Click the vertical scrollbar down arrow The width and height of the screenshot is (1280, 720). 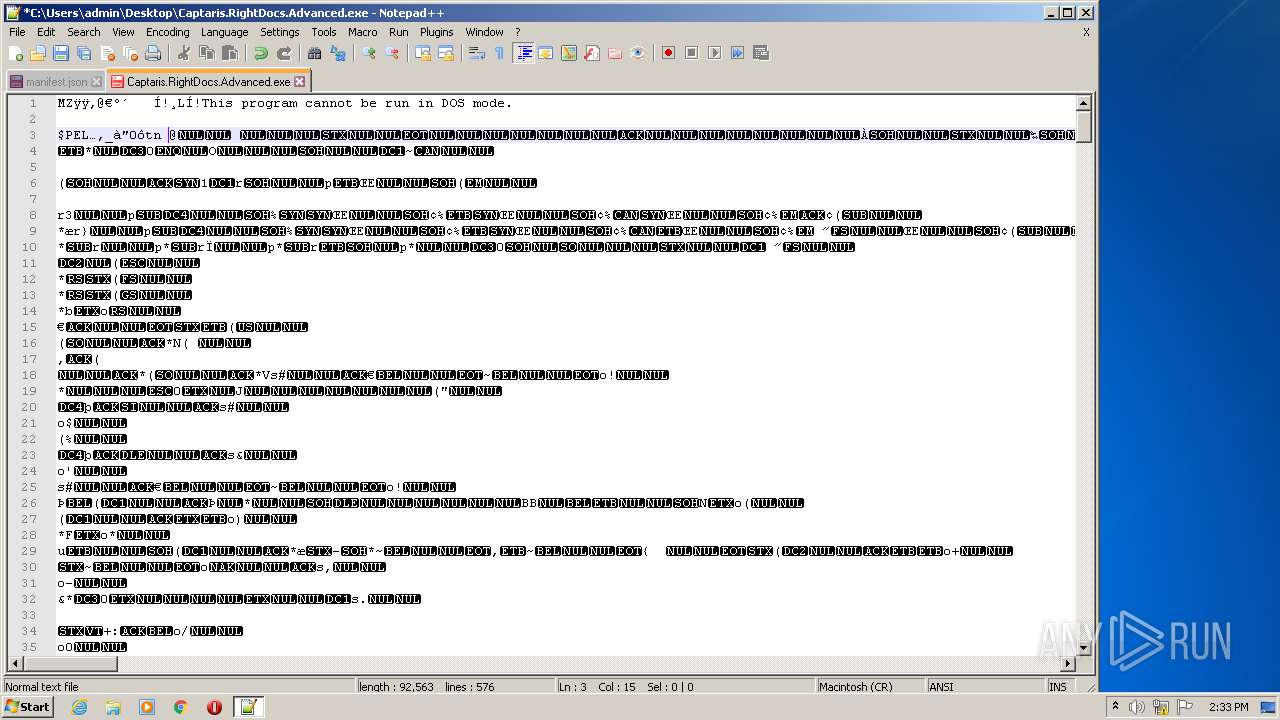[1083, 647]
